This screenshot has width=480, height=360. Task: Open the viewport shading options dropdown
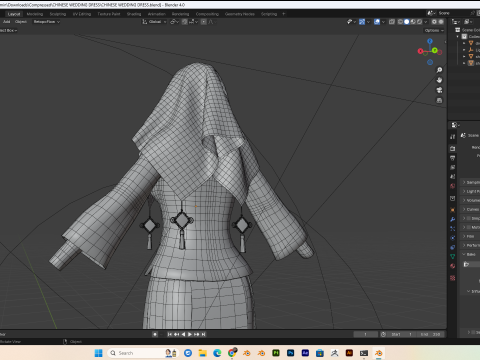pos(426,22)
